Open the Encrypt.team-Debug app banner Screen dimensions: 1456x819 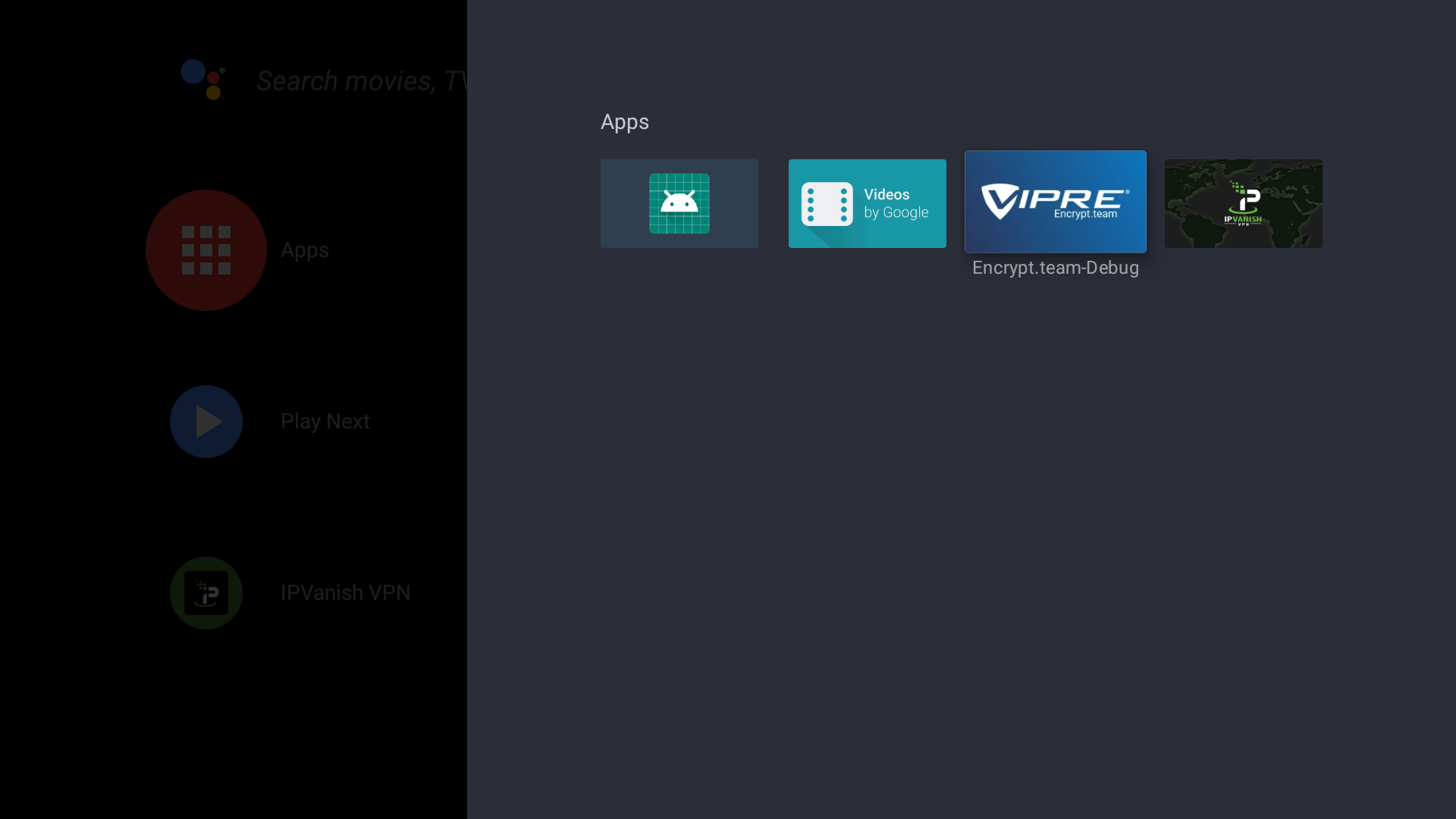point(1055,201)
